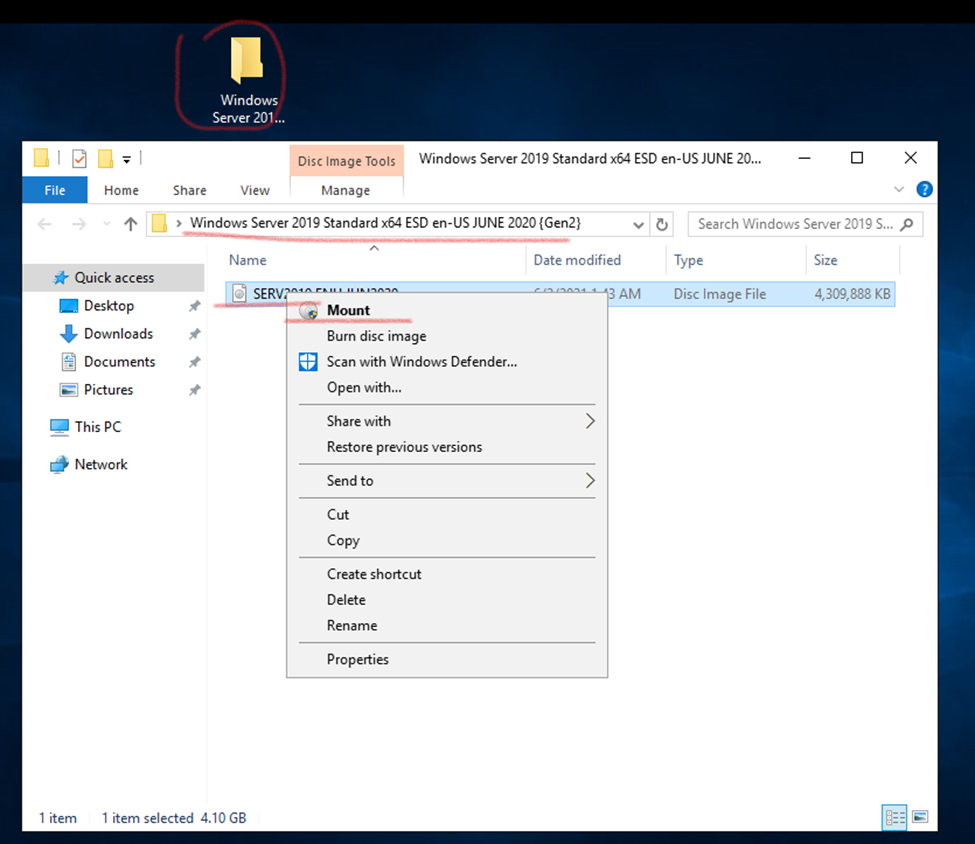Click the Properties icon in Quick Access Toolbar
Viewport: 975px width, 844px height.
[80, 158]
